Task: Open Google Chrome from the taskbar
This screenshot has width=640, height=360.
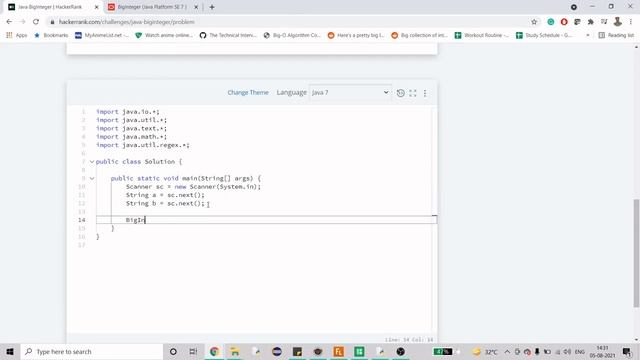Action: coord(214,351)
